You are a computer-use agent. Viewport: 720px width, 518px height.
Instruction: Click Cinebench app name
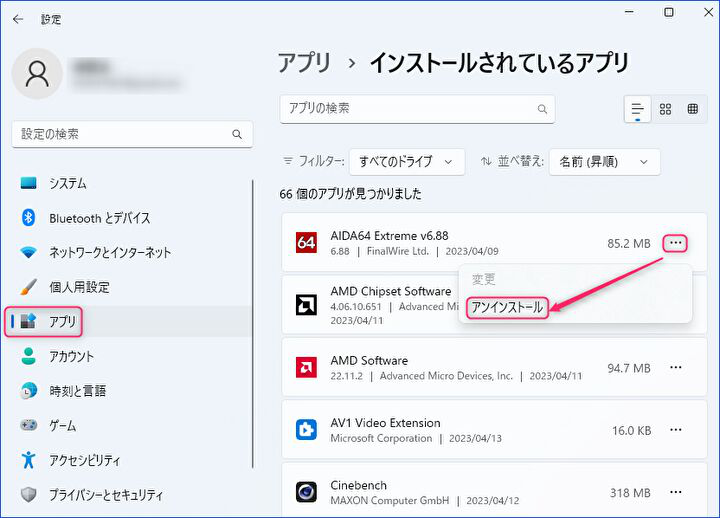click(359, 485)
